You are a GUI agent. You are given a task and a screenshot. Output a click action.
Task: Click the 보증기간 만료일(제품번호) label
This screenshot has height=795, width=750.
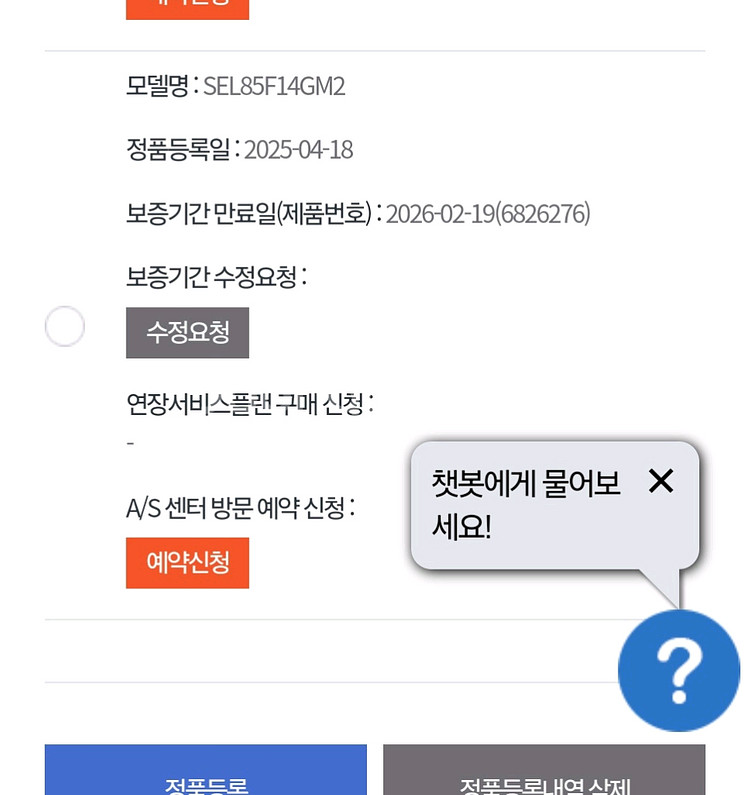pyautogui.click(x=249, y=213)
